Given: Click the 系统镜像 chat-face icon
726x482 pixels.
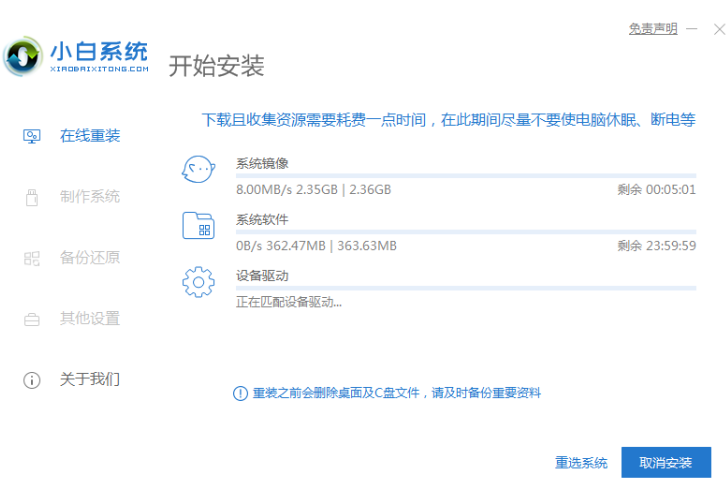Looking at the screenshot, I should pos(198,168).
